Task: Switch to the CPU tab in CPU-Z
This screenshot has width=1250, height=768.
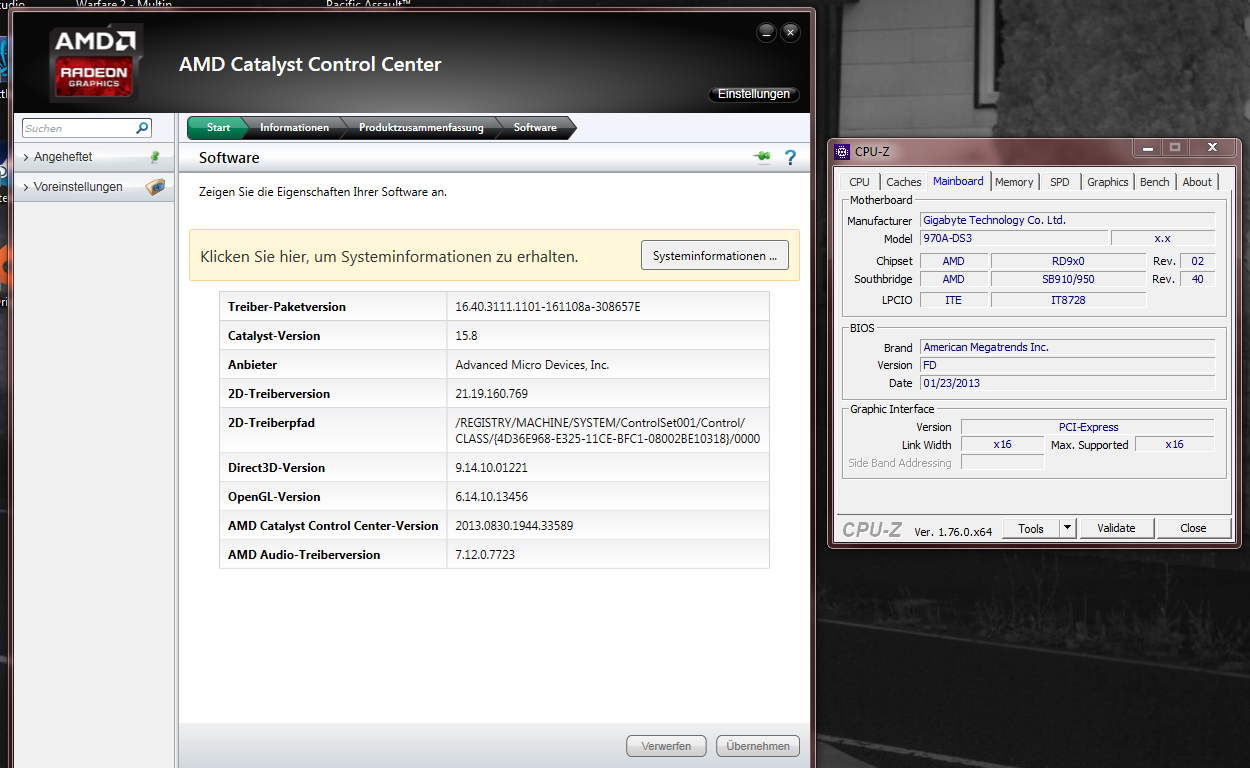Action: pos(859,182)
